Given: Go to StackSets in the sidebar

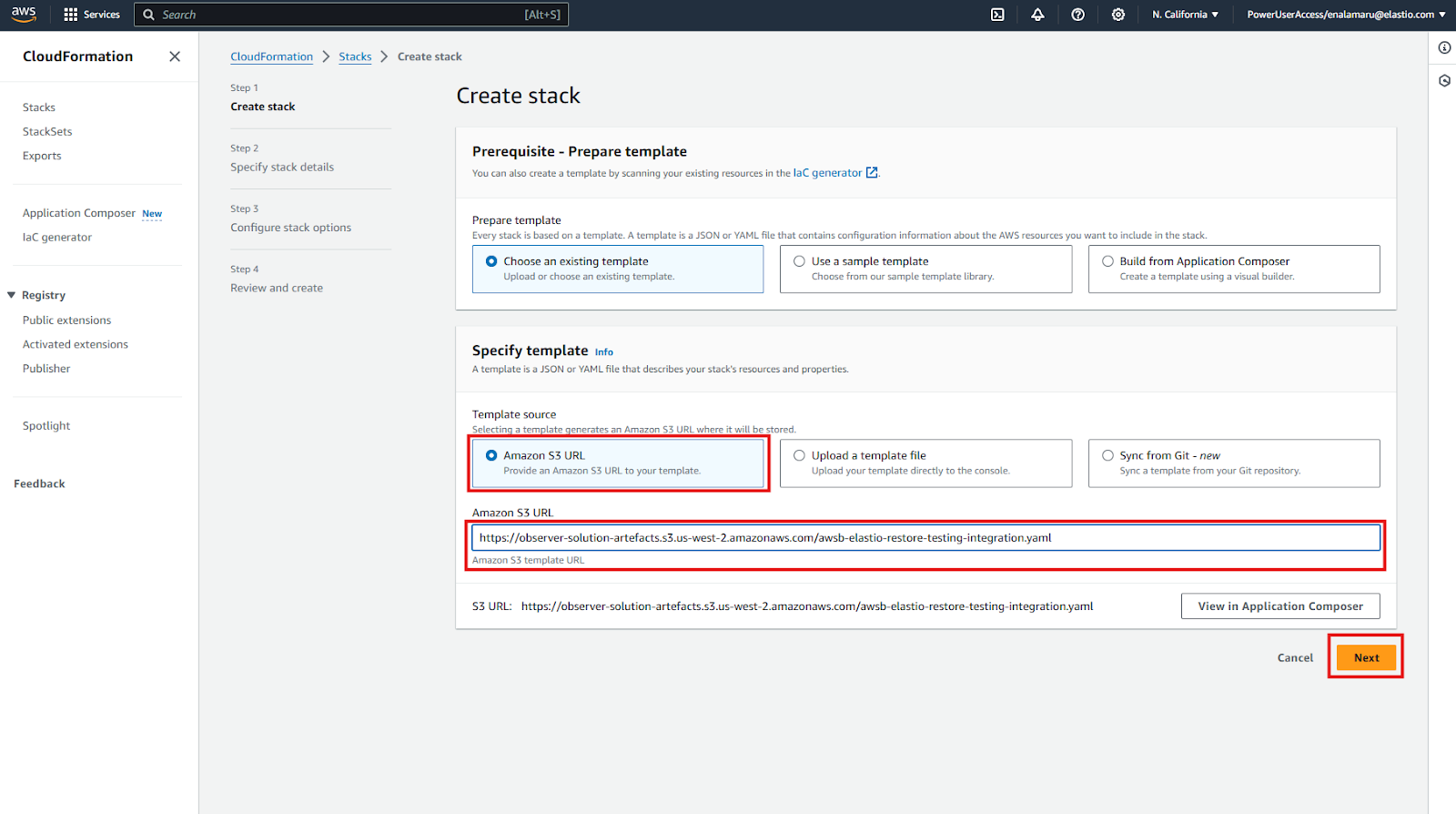Looking at the screenshot, I should click(47, 132).
